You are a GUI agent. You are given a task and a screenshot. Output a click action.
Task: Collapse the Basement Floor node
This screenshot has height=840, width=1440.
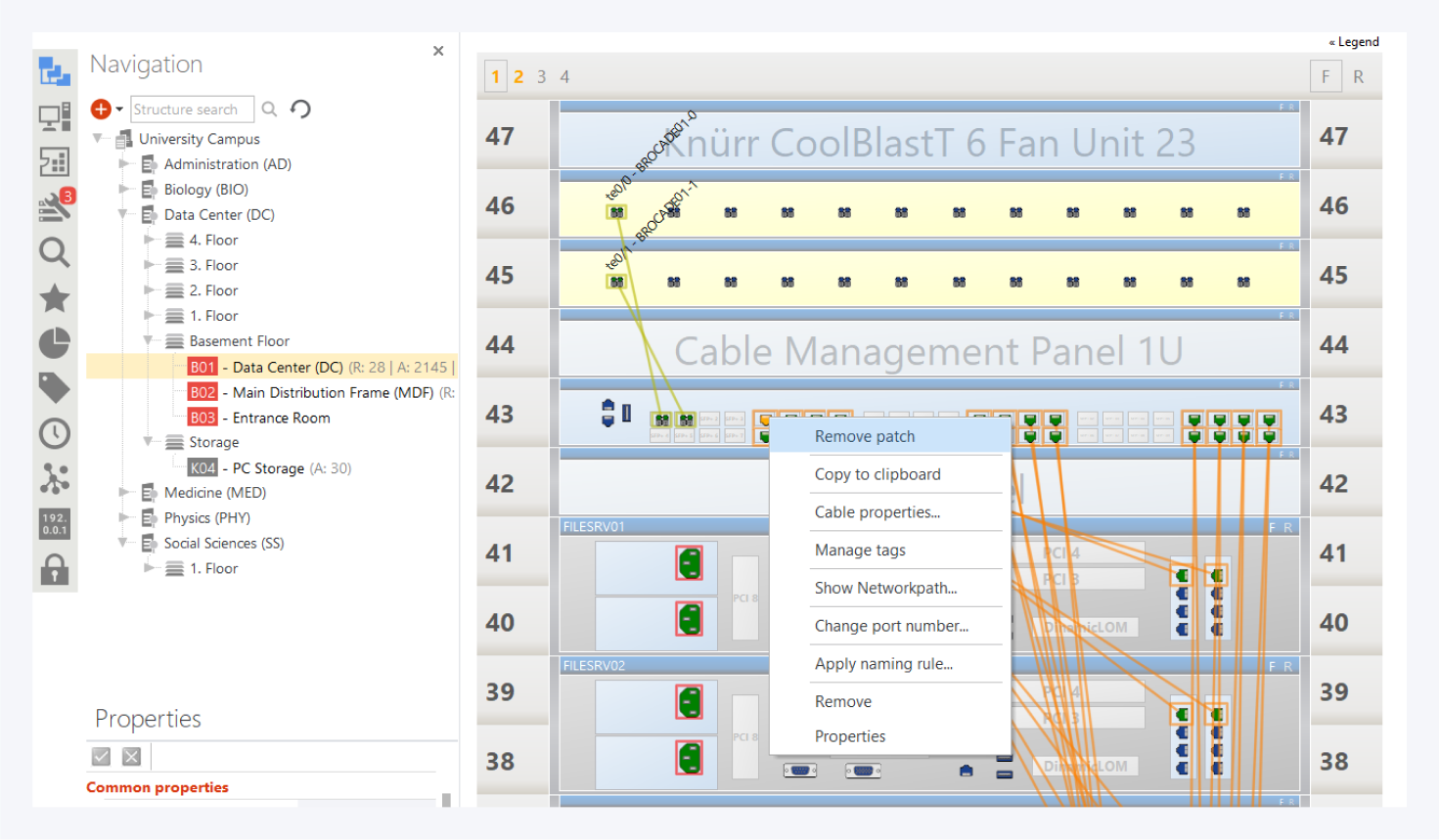click(149, 341)
